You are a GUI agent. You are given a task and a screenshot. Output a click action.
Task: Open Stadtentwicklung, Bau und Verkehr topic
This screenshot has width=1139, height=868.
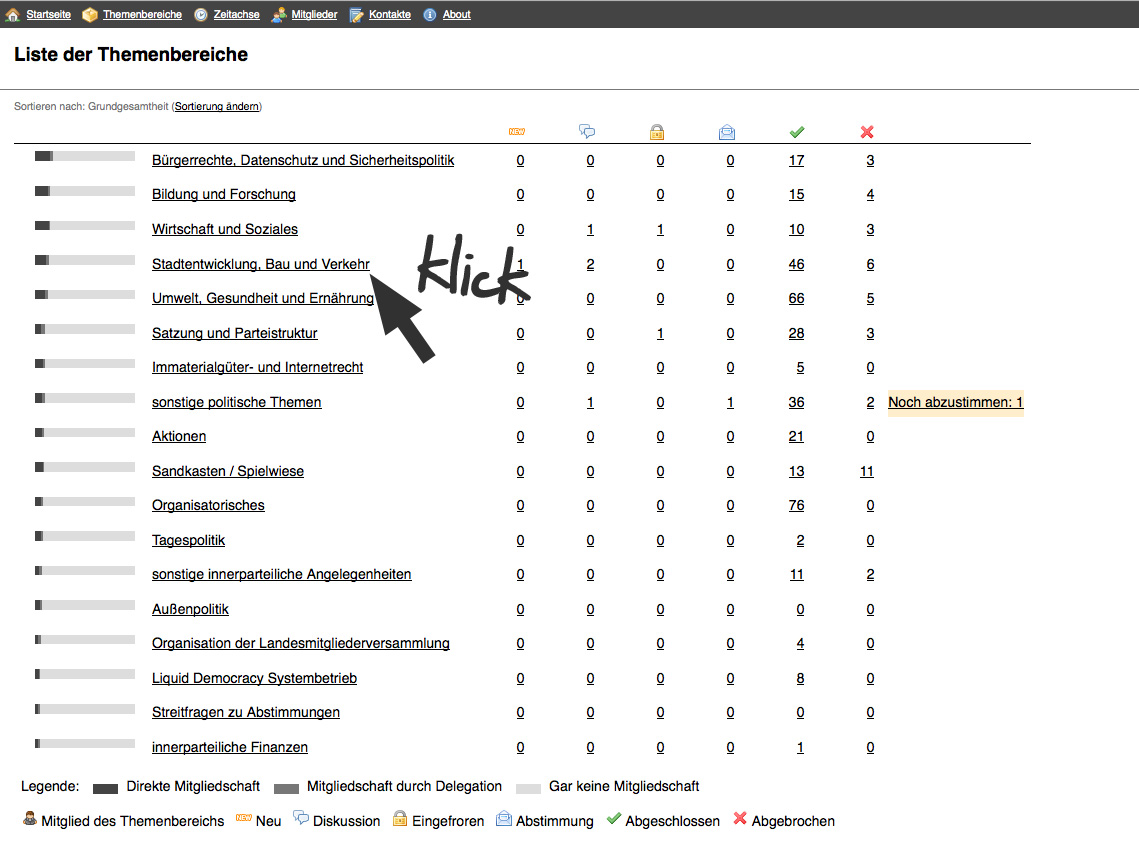click(260, 264)
